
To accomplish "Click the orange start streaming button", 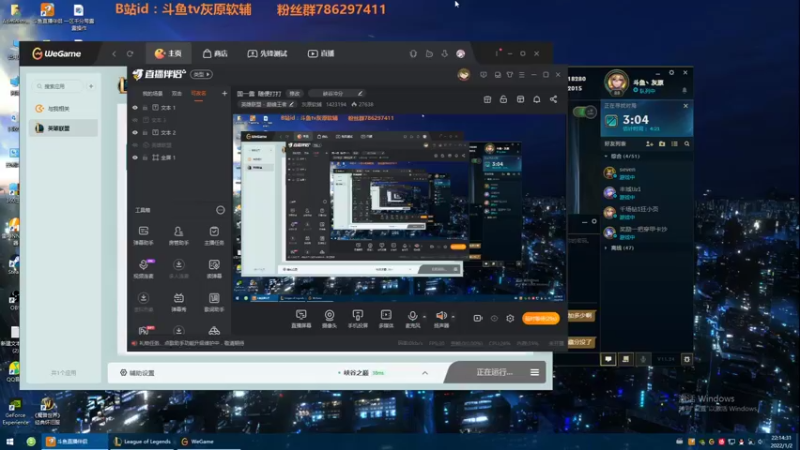I will 541,318.
